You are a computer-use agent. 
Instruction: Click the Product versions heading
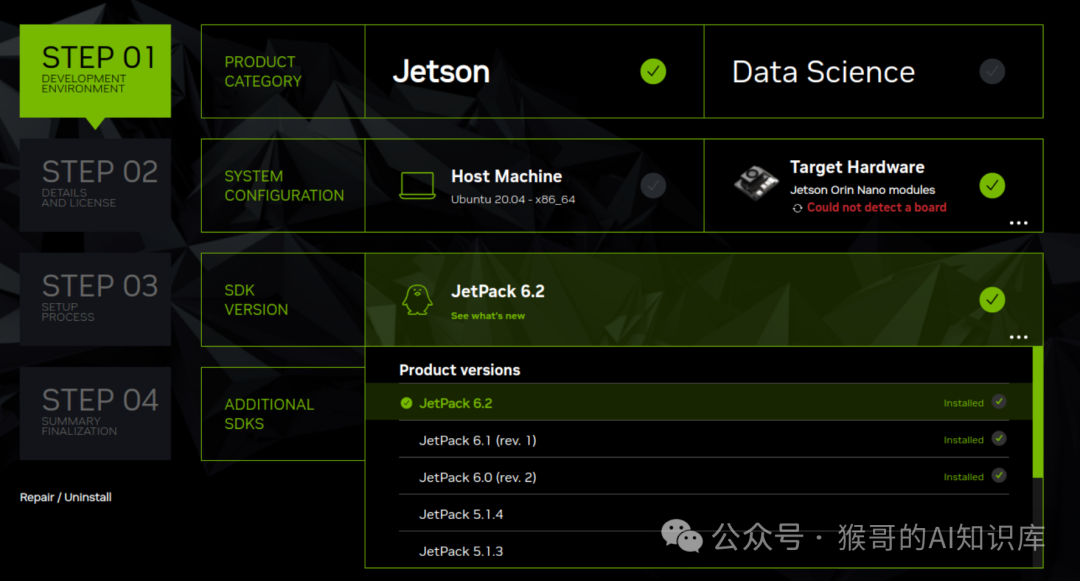[x=459, y=370]
